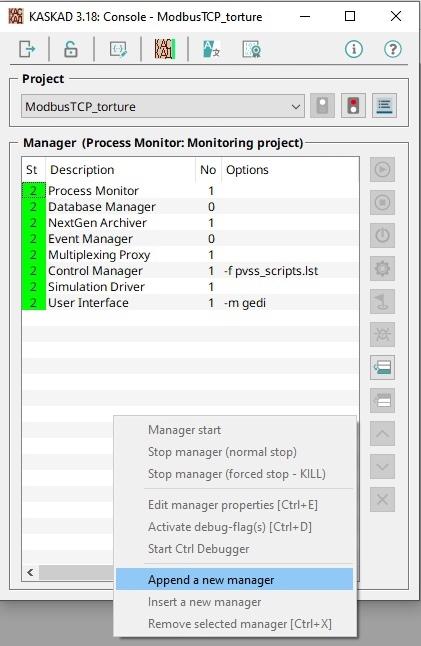Click the move manager down chevron

pos(382,466)
